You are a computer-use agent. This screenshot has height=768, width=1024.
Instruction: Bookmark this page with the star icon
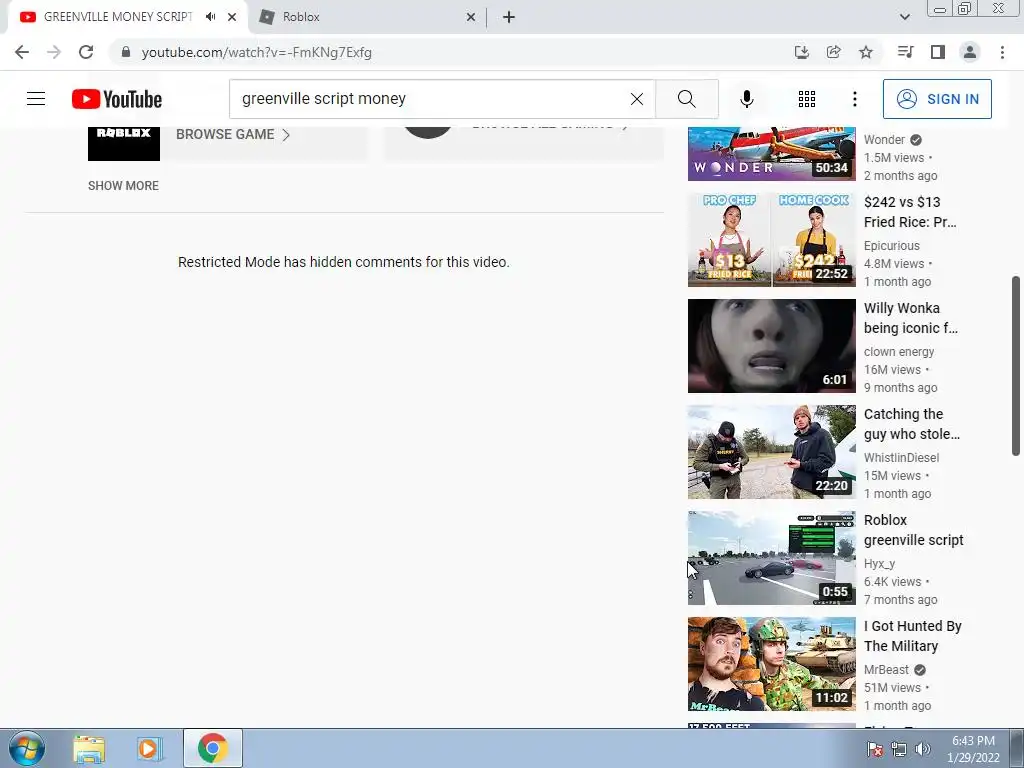[x=866, y=52]
